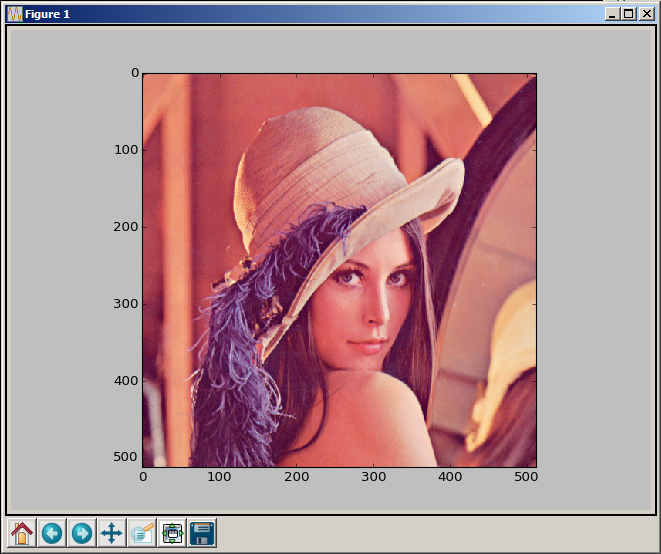Reset view with the Home icon

(x=22, y=533)
